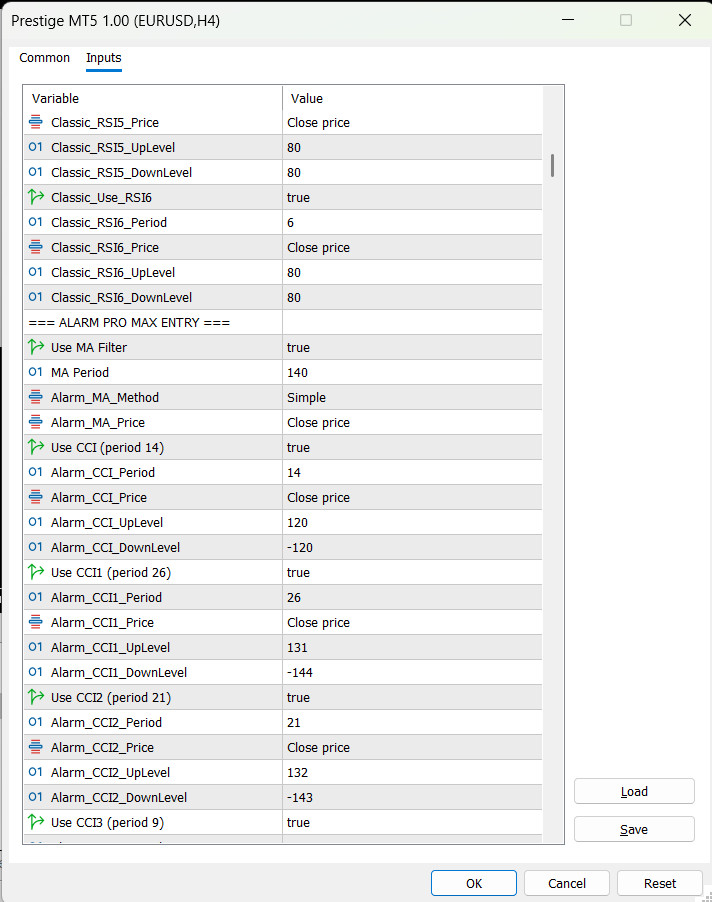Edit the Alarm_CCI_UpLevel value 120

click(x=412, y=522)
